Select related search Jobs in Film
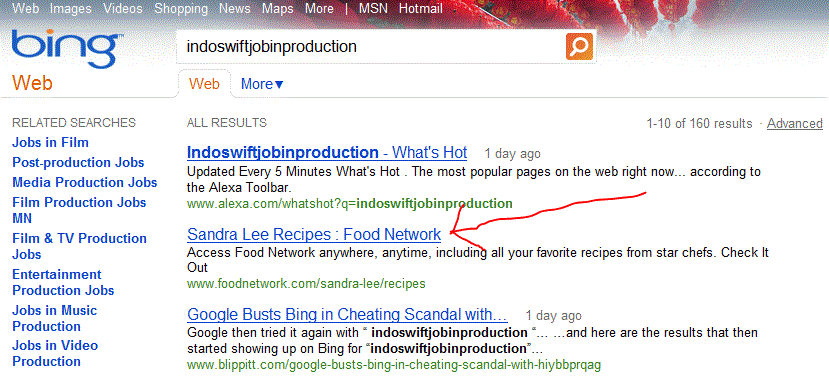Viewport: 829px width, 381px height. pyautogui.click(x=50, y=143)
